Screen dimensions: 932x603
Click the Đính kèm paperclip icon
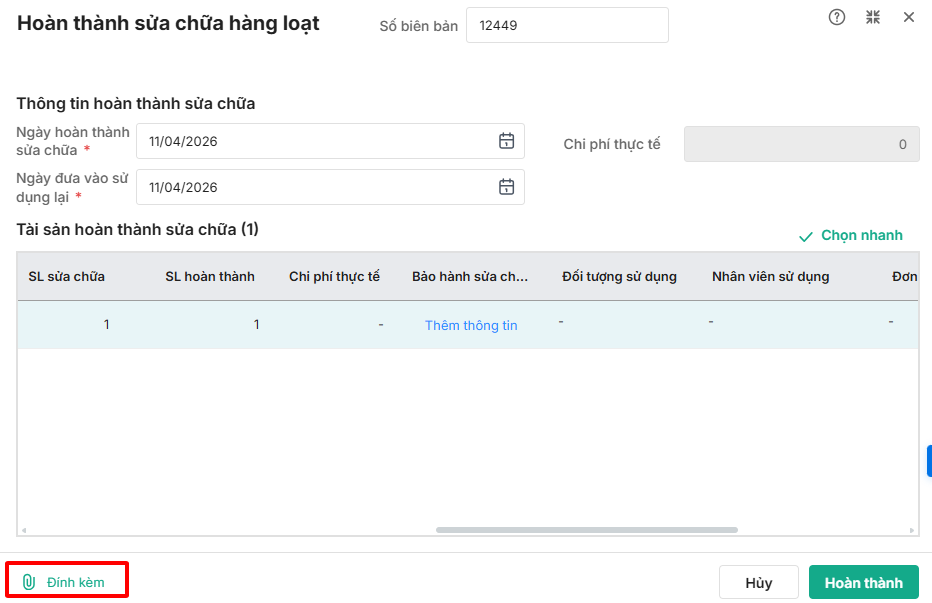coord(29,582)
